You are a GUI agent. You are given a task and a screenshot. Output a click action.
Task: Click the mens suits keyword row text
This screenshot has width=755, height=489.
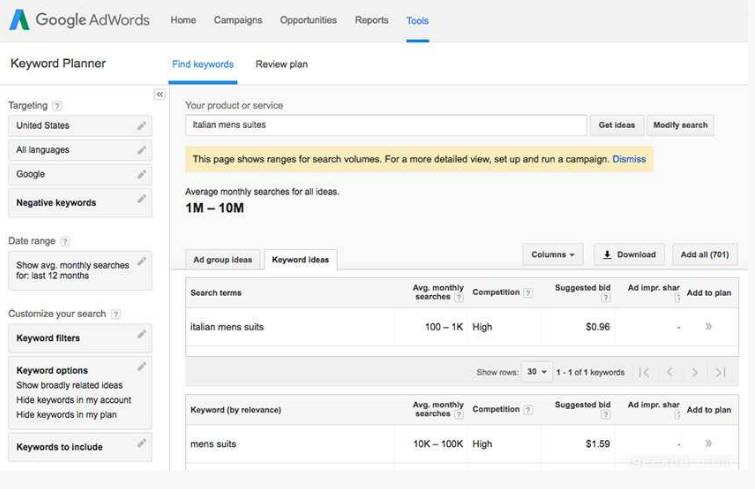[213, 444]
